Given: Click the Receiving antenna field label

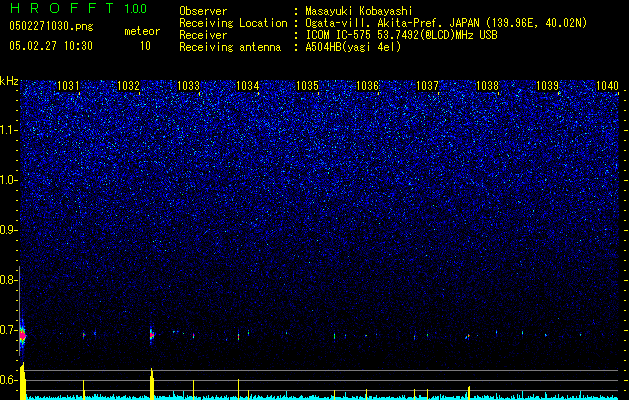Looking at the screenshot, I should tap(230, 47).
